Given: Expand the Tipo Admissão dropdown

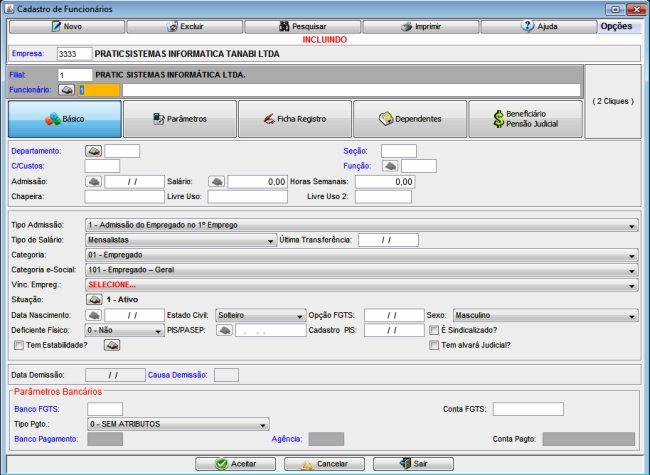Looking at the screenshot, I should tap(362, 225).
